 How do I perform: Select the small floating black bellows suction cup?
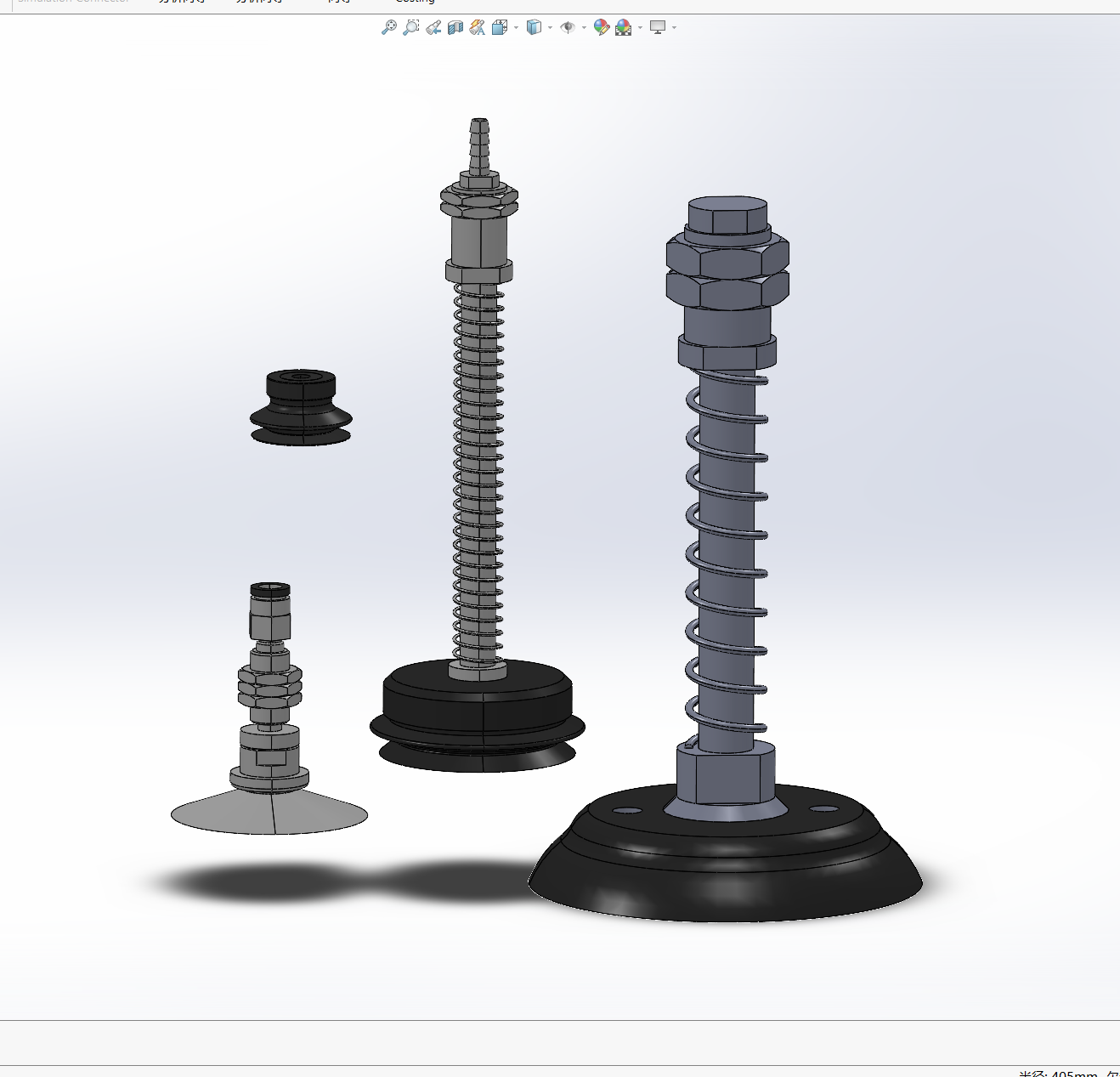tap(301, 408)
